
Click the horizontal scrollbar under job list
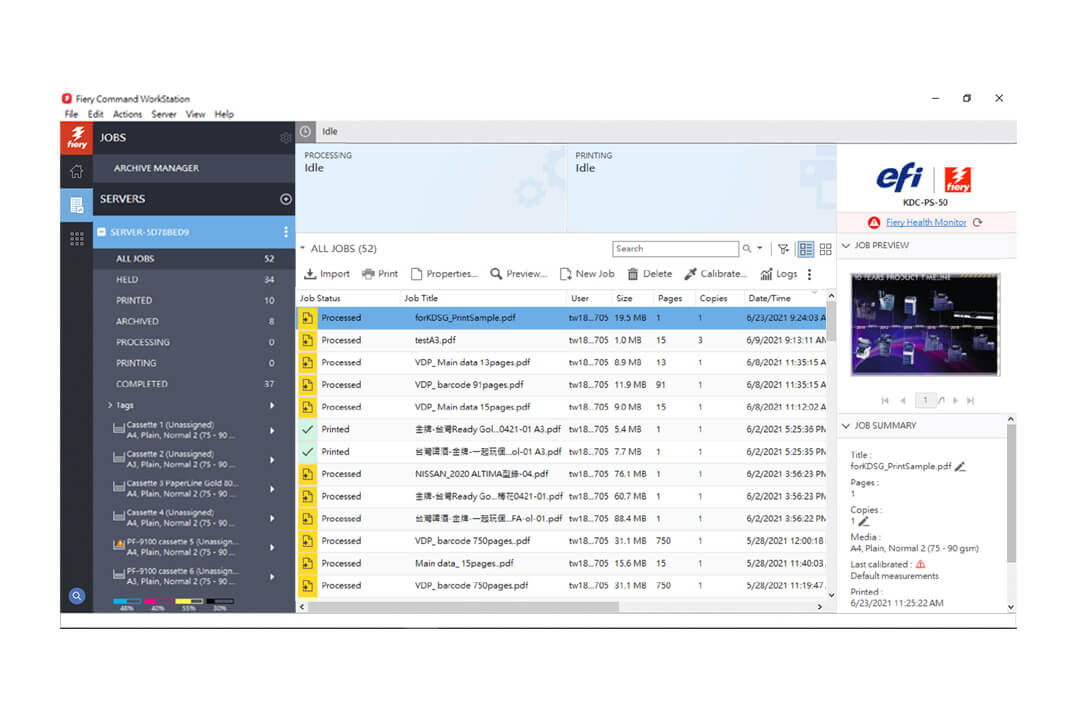pyautogui.click(x=464, y=607)
